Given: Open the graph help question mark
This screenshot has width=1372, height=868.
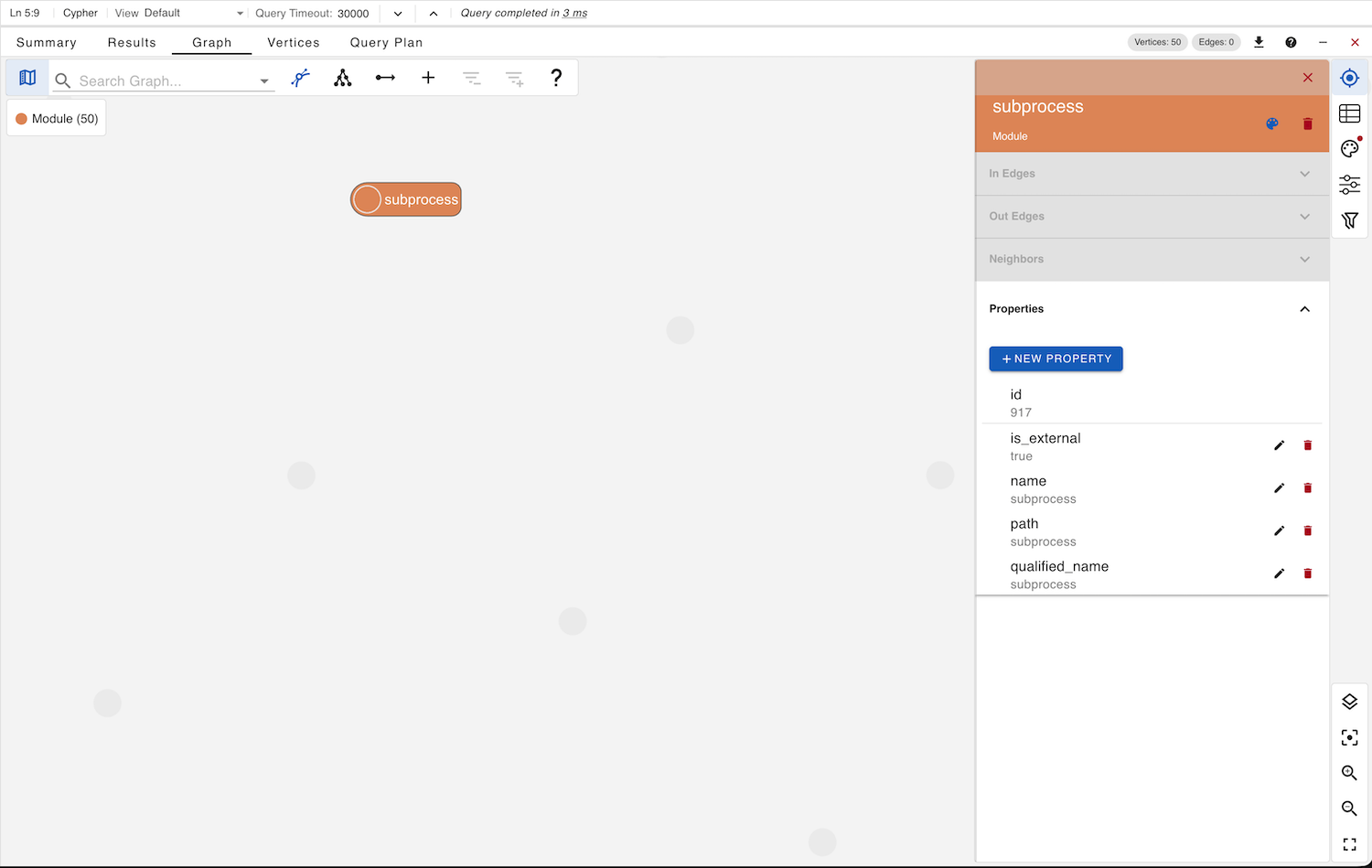Looking at the screenshot, I should pyautogui.click(x=556, y=79).
